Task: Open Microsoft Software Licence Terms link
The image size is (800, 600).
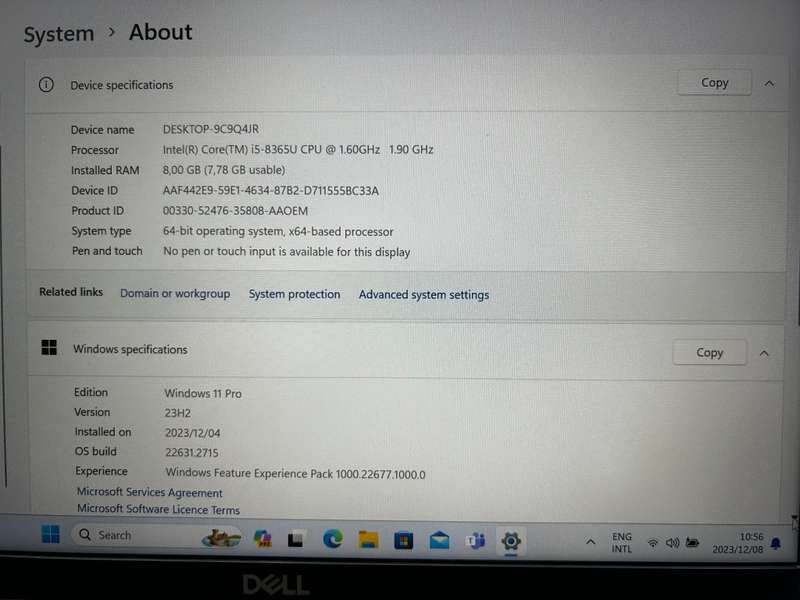Action: pos(158,509)
